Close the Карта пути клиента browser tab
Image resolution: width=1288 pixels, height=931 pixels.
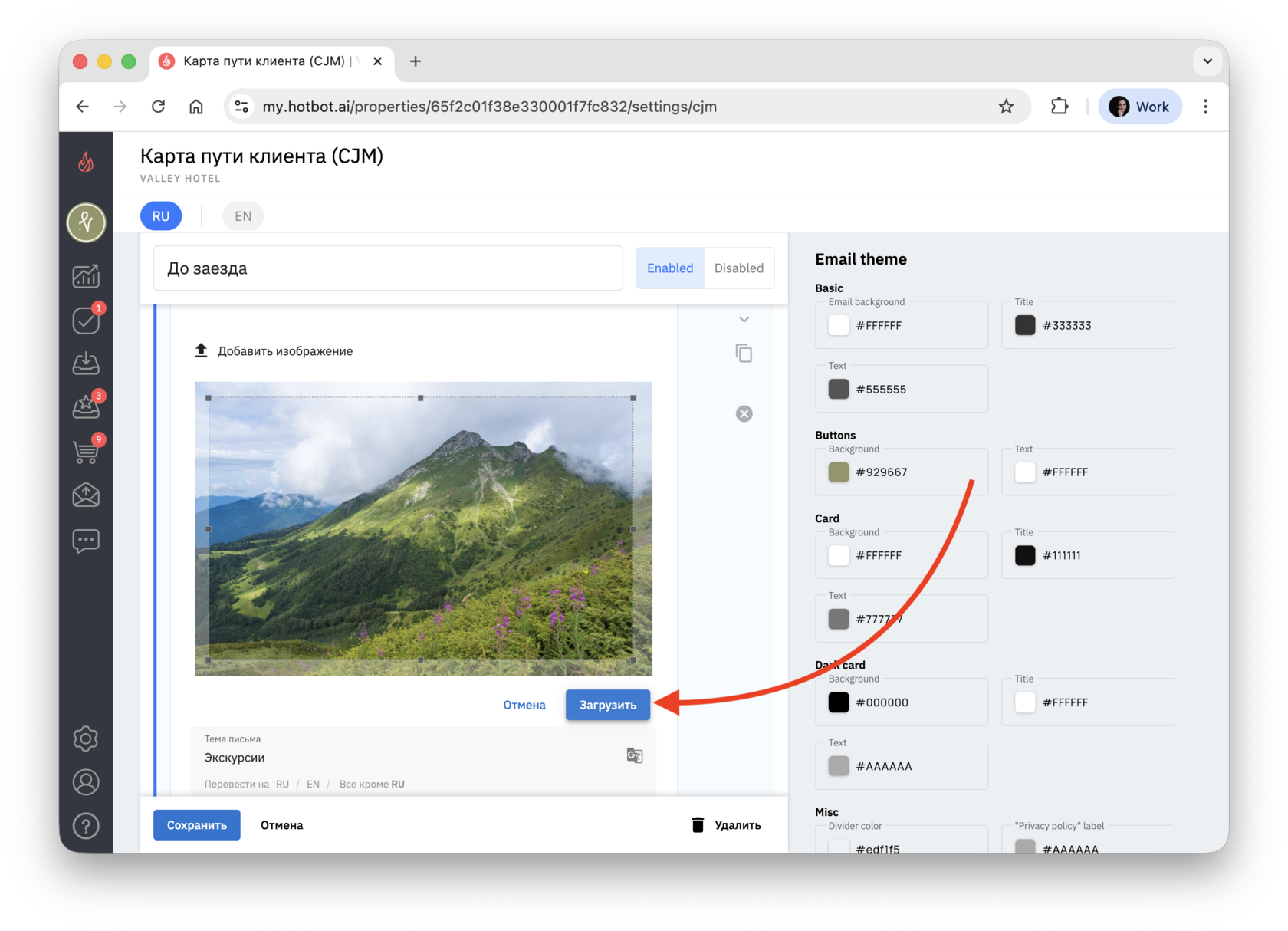(378, 61)
